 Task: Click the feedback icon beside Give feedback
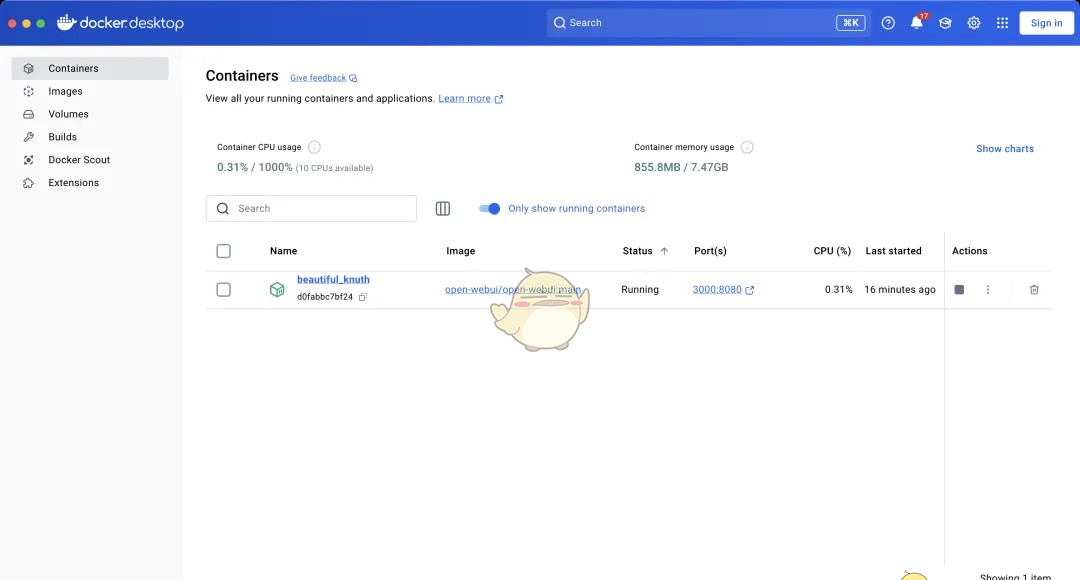click(x=353, y=79)
